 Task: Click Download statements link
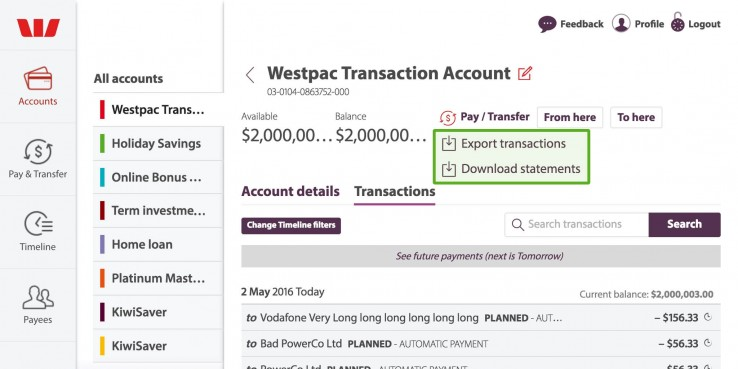point(521,168)
